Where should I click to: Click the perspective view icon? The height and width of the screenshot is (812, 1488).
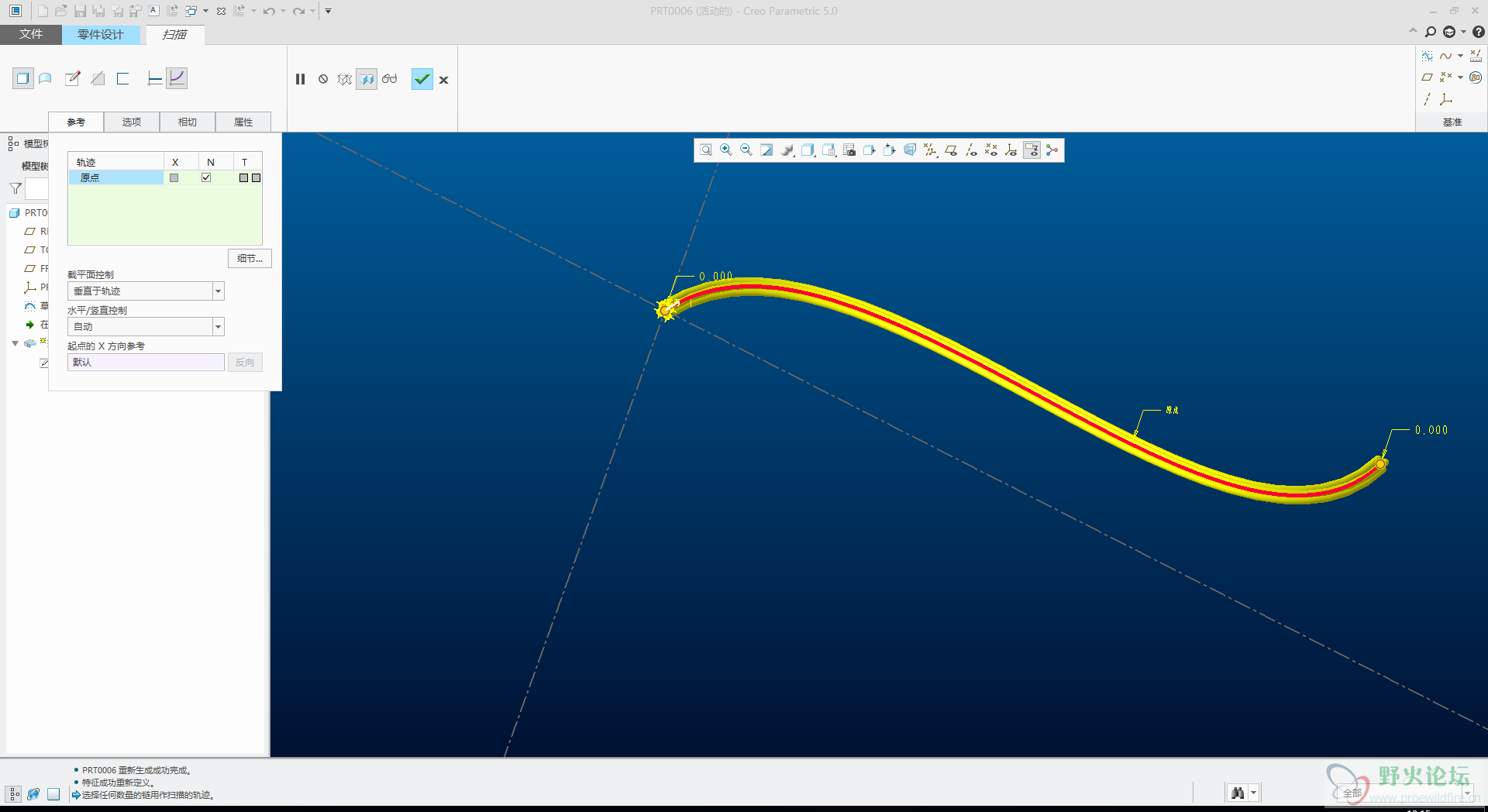tap(910, 150)
